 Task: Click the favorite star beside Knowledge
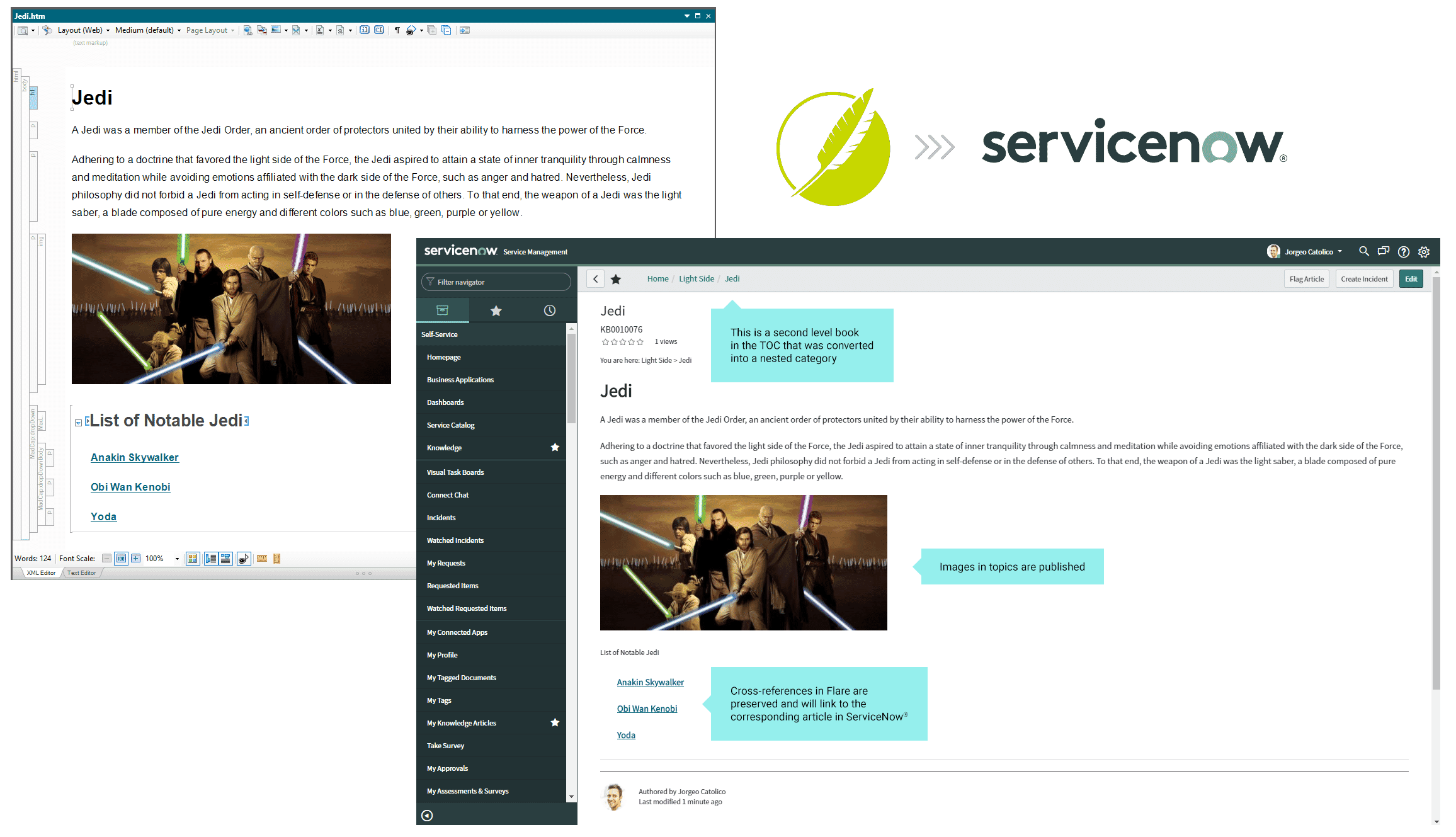point(555,447)
